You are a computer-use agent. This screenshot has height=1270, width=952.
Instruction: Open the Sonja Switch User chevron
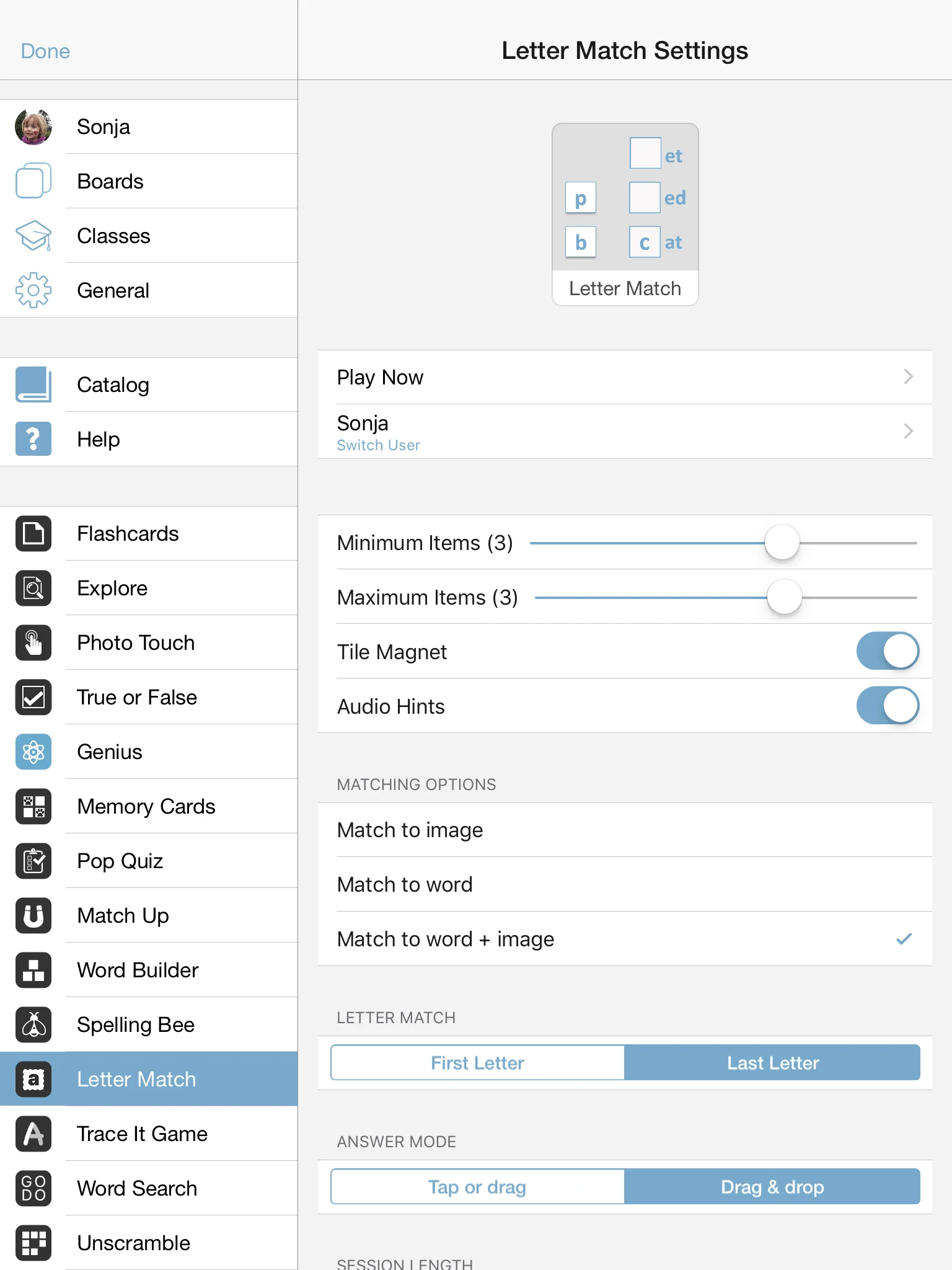[x=908, y=431]
